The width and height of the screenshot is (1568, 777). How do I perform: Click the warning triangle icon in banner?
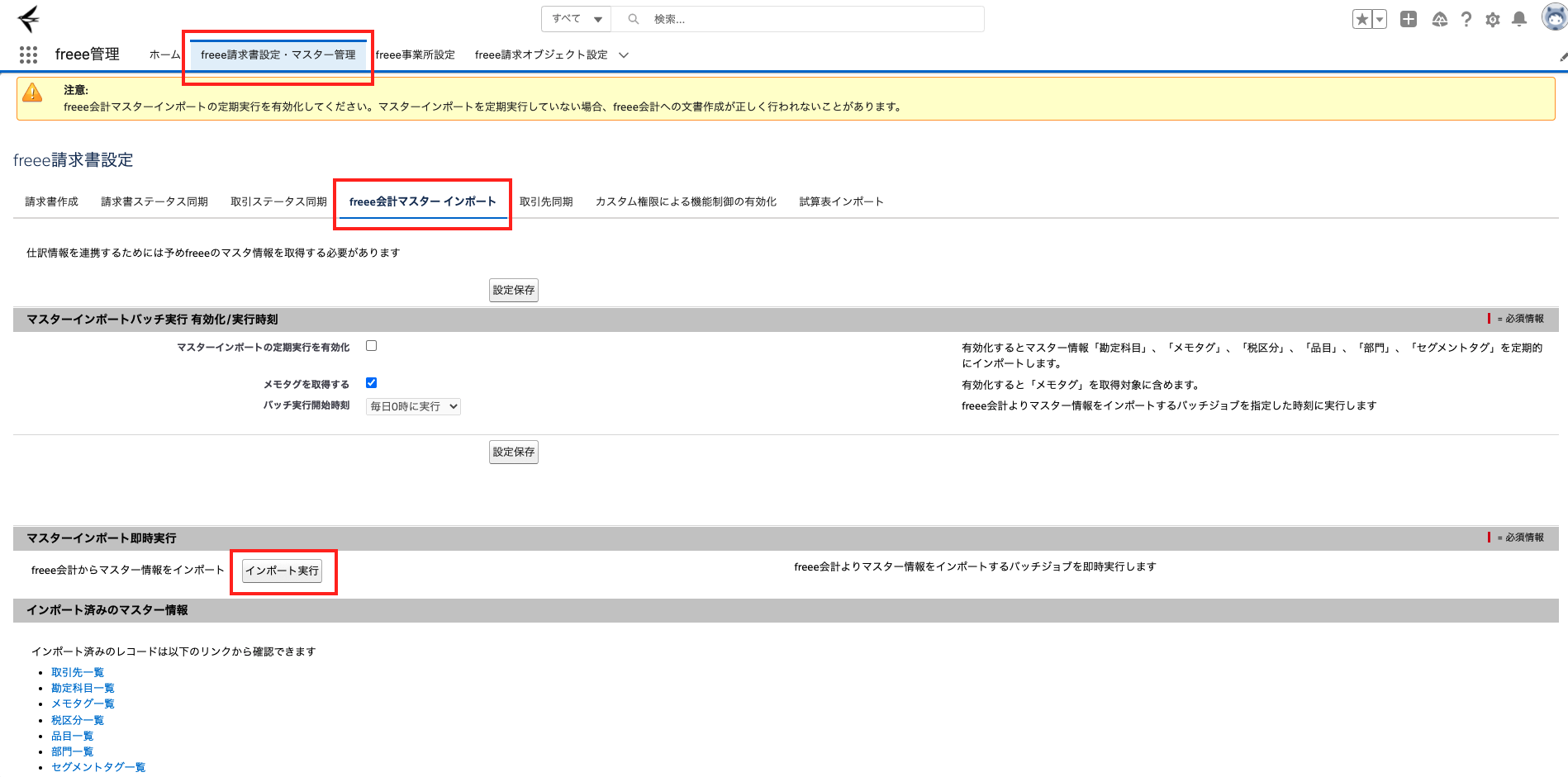pos(32,92)
